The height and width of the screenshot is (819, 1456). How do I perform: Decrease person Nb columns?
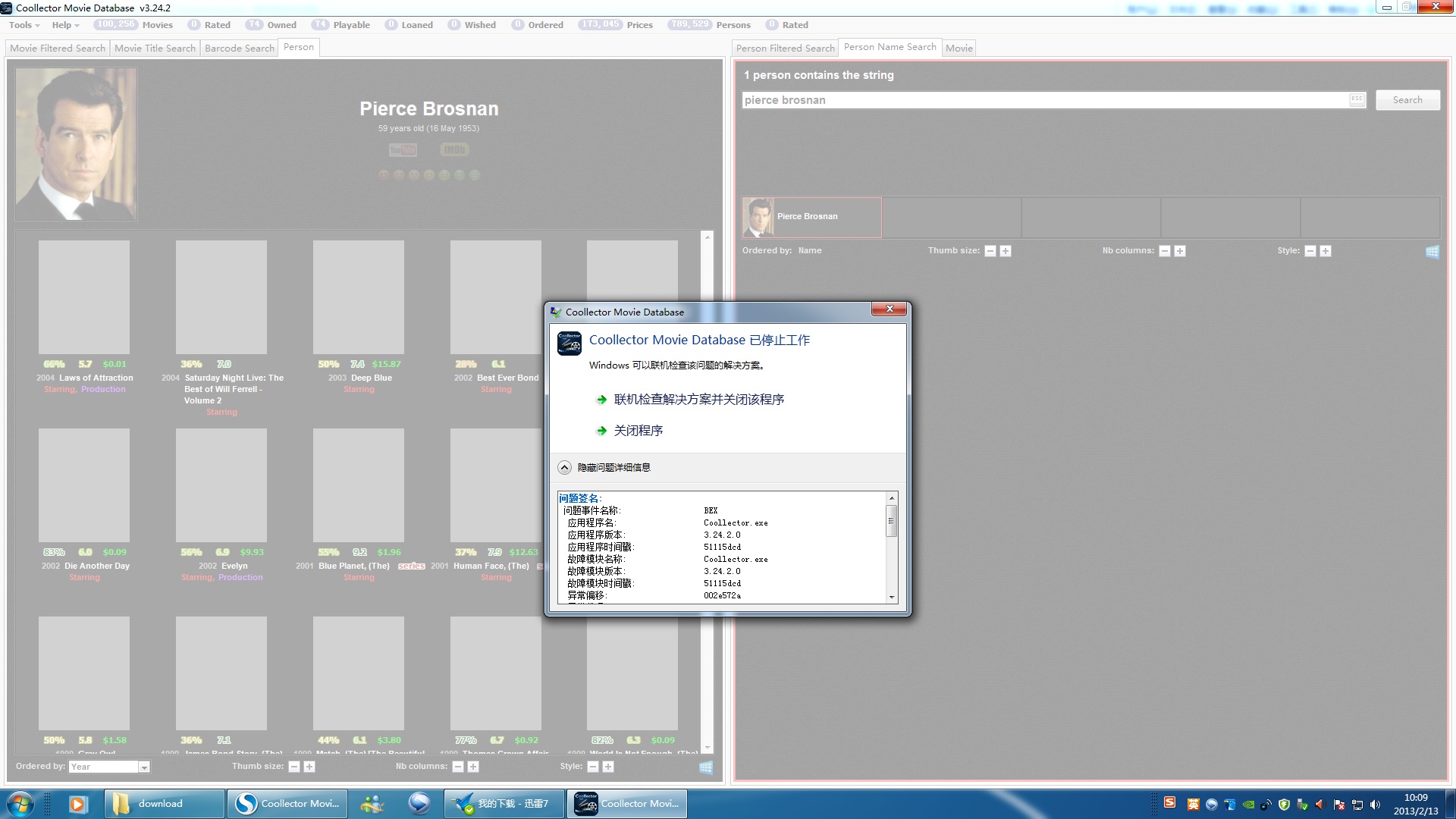1165,251
